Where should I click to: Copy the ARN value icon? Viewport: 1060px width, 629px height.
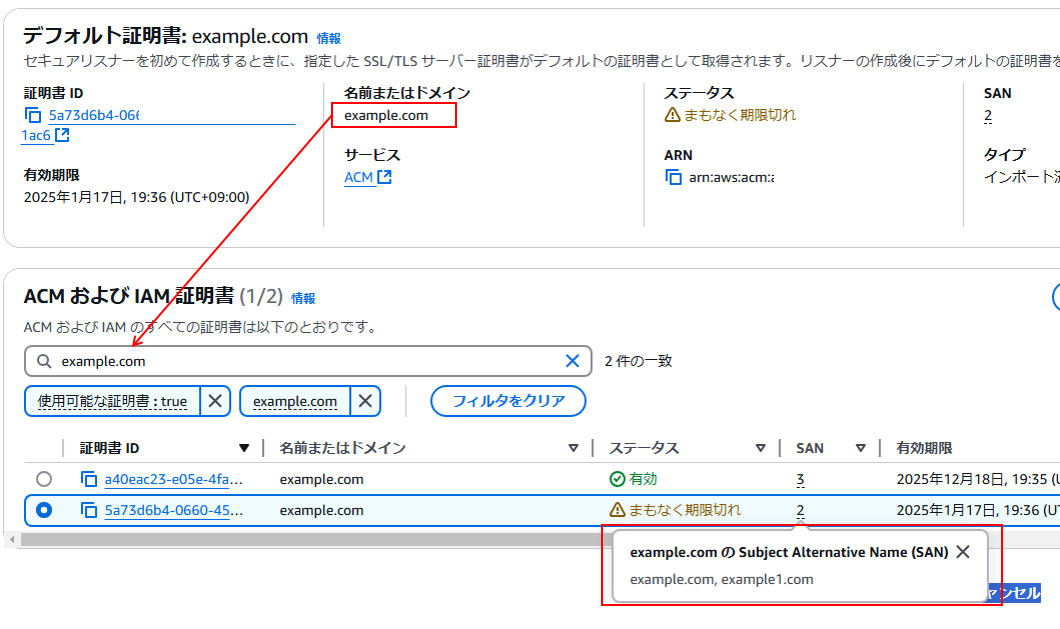tap(673, 177)
